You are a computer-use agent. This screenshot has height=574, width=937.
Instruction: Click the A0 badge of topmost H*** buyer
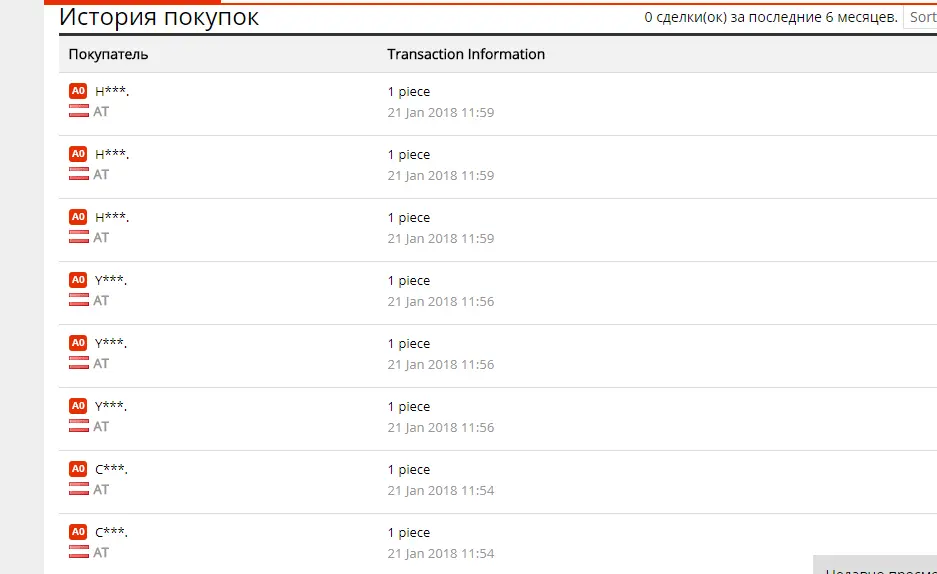pos(78,91)
